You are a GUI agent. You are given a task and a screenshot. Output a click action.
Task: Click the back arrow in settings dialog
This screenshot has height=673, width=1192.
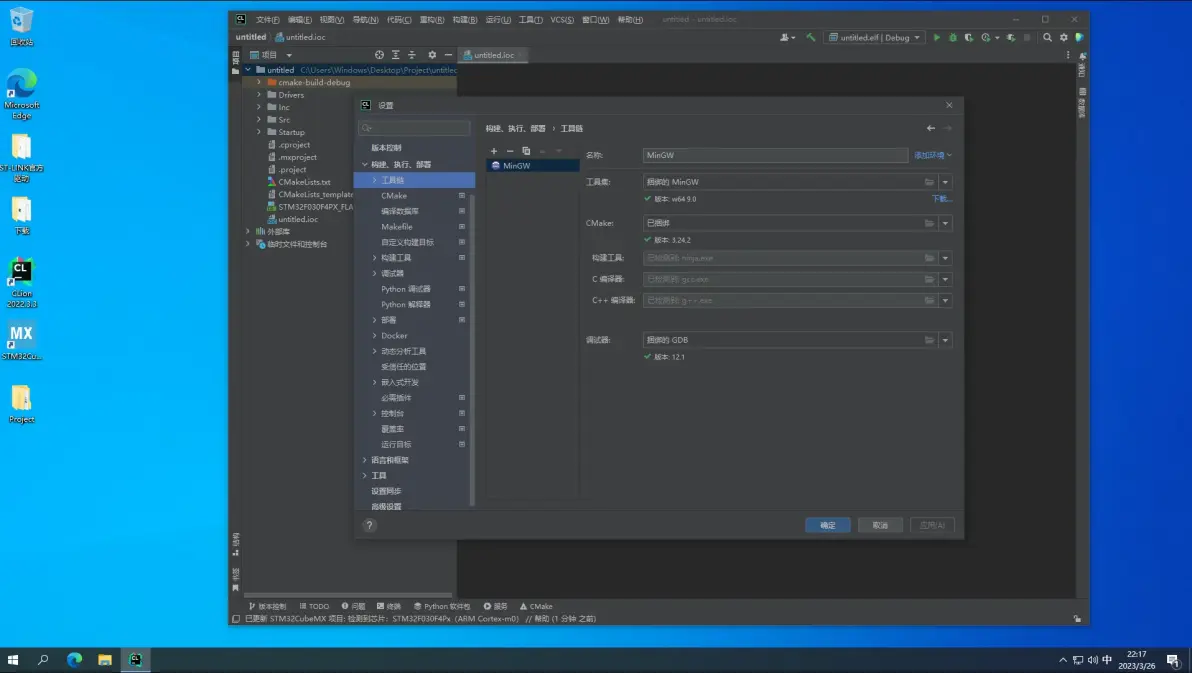931,128
